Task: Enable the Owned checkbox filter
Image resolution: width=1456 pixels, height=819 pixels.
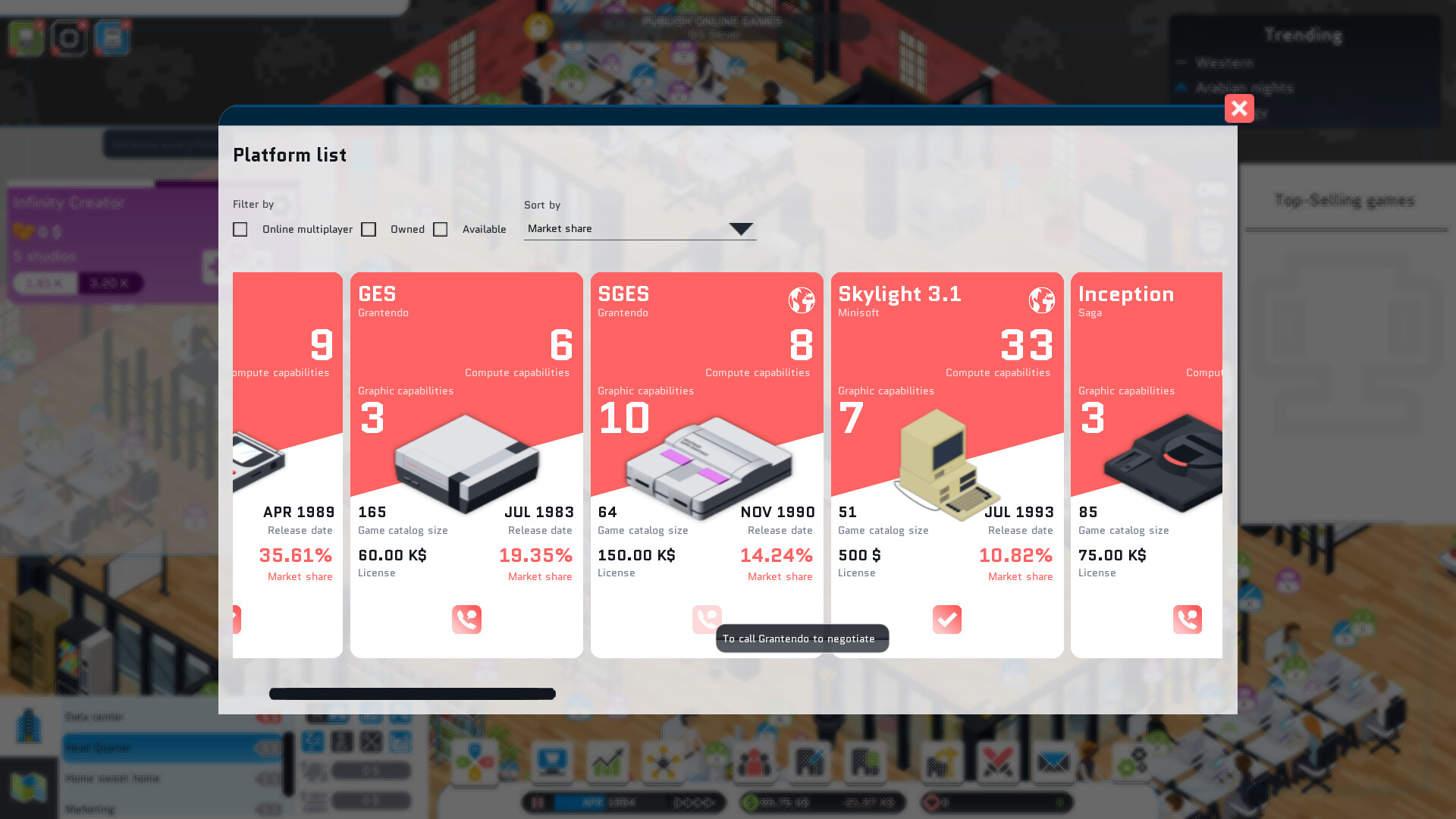Action: (x=369, y=229)
